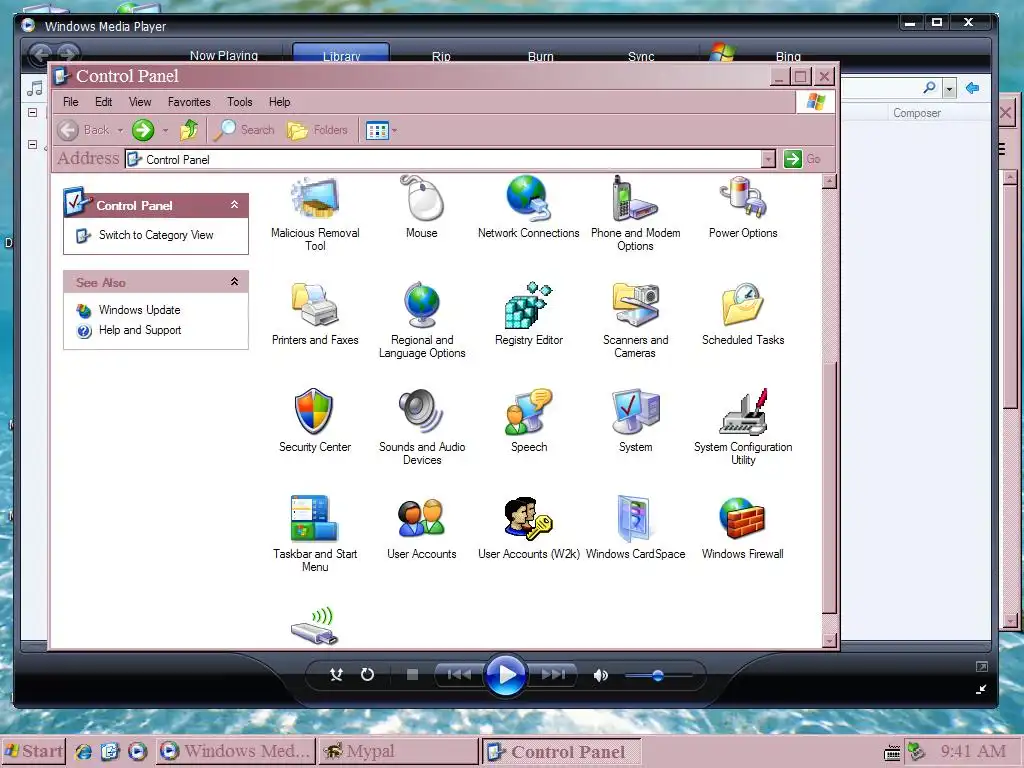Switch to Now Playing tab in Media Player
The image size is (1024, 768).
click(x=223, y=56)
